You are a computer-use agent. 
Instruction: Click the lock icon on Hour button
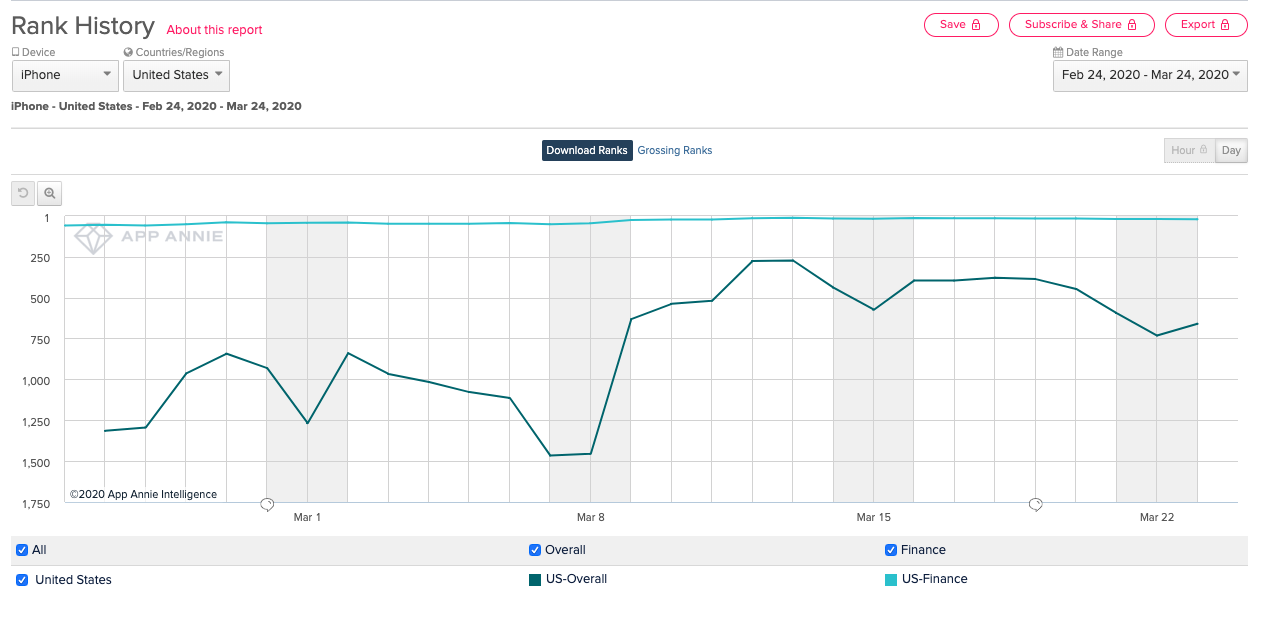tap(1204, 151)
